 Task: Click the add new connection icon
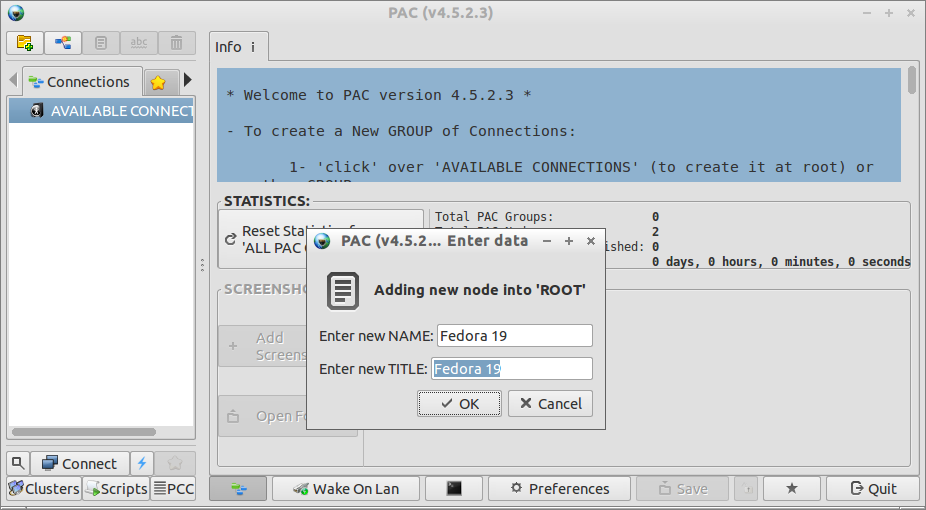pyautogui.click(x=63, y=42)
